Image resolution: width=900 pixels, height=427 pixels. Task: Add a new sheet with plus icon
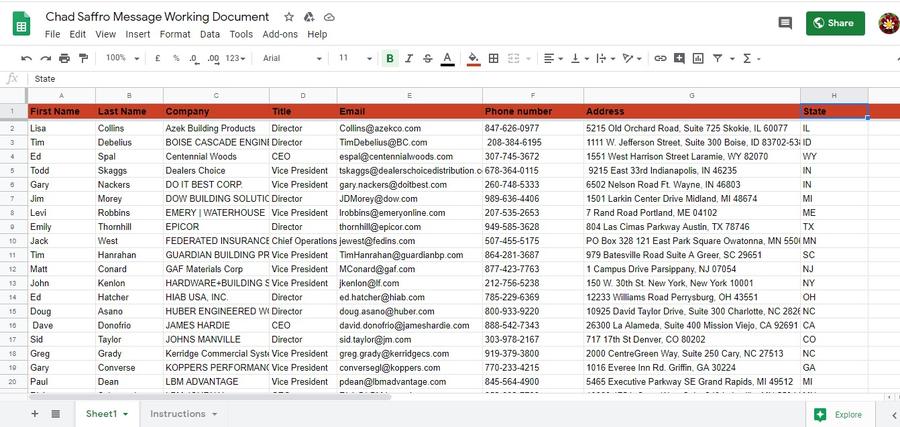[x=35, y=414]
